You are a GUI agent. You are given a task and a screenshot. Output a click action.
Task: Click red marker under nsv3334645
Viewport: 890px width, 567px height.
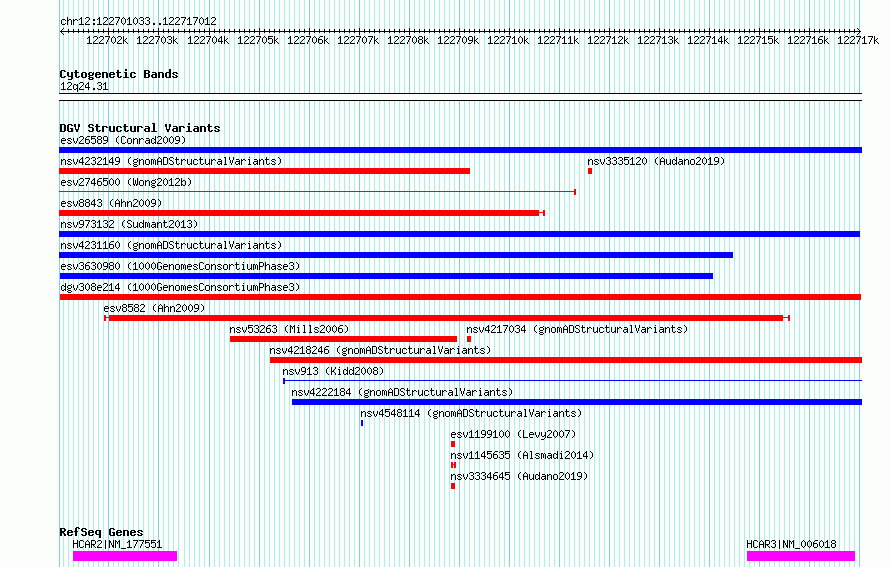453,486
